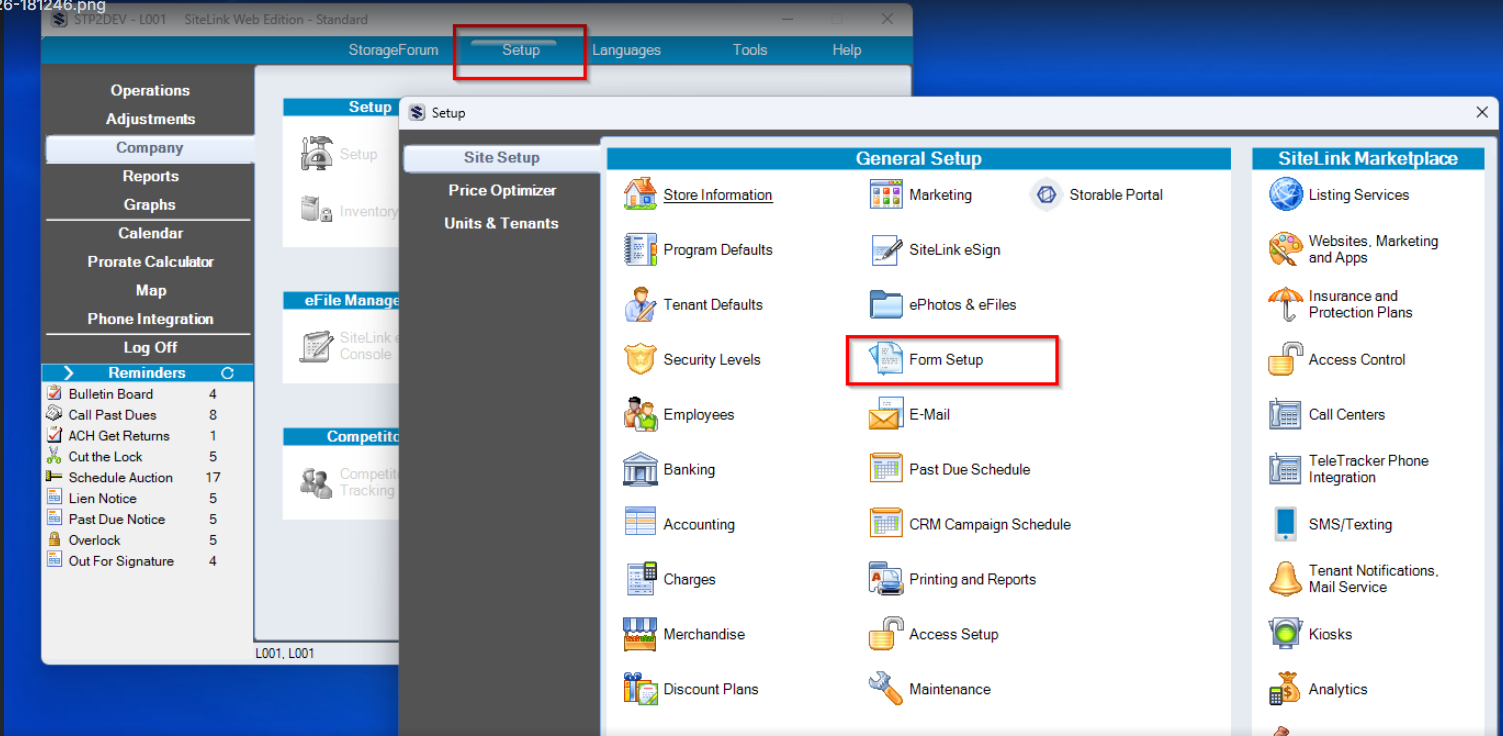The height and width of the screenshot is (736, 1503).
Task: Open the Setup menu in main window
Action: (x=521, y=50)
